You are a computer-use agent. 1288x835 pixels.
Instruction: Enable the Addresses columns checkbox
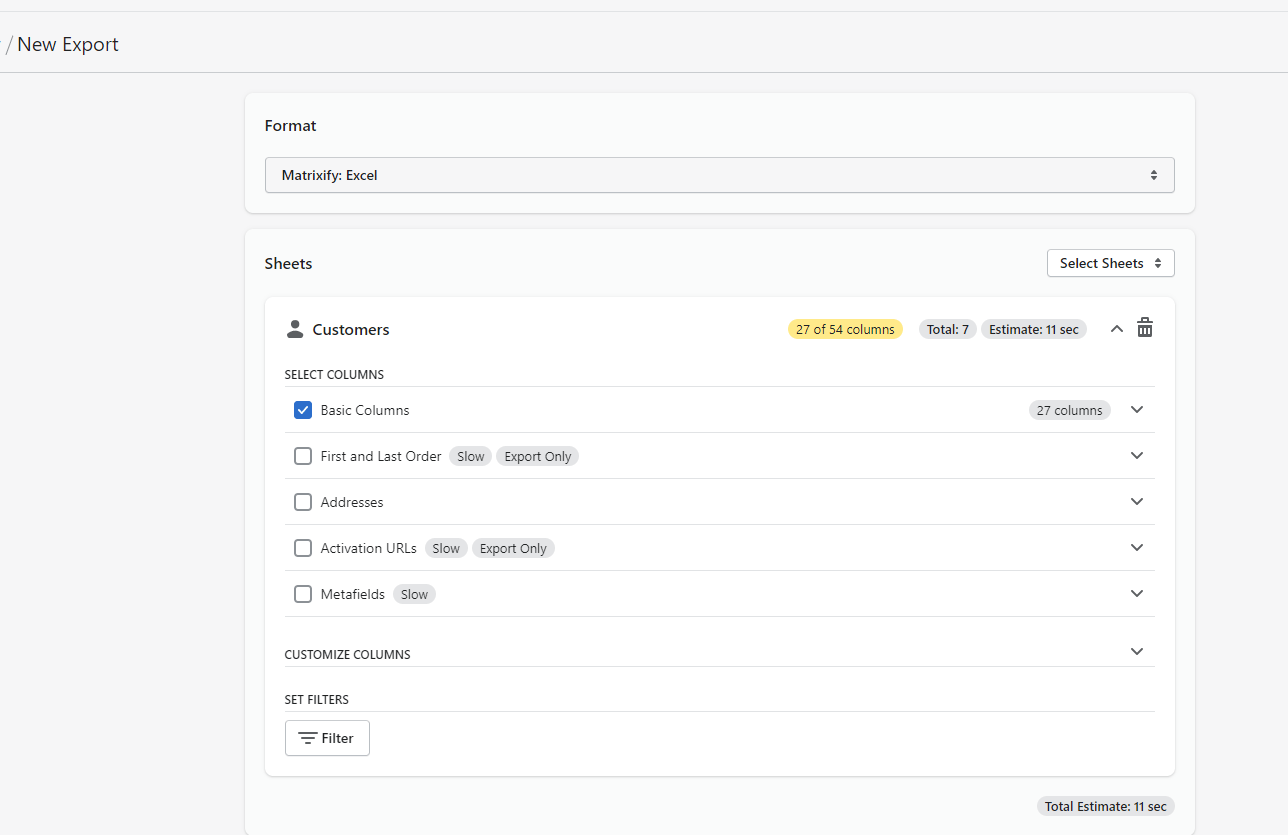point(303,501)
